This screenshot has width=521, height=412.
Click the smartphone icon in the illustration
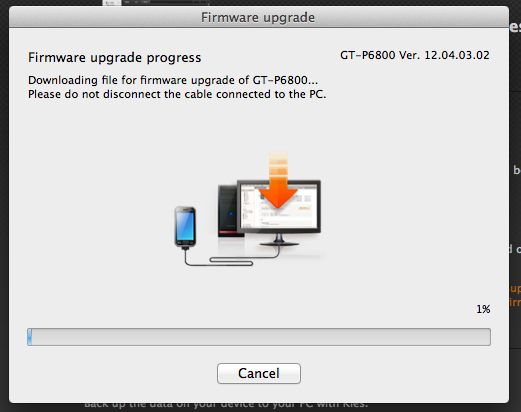185,227
